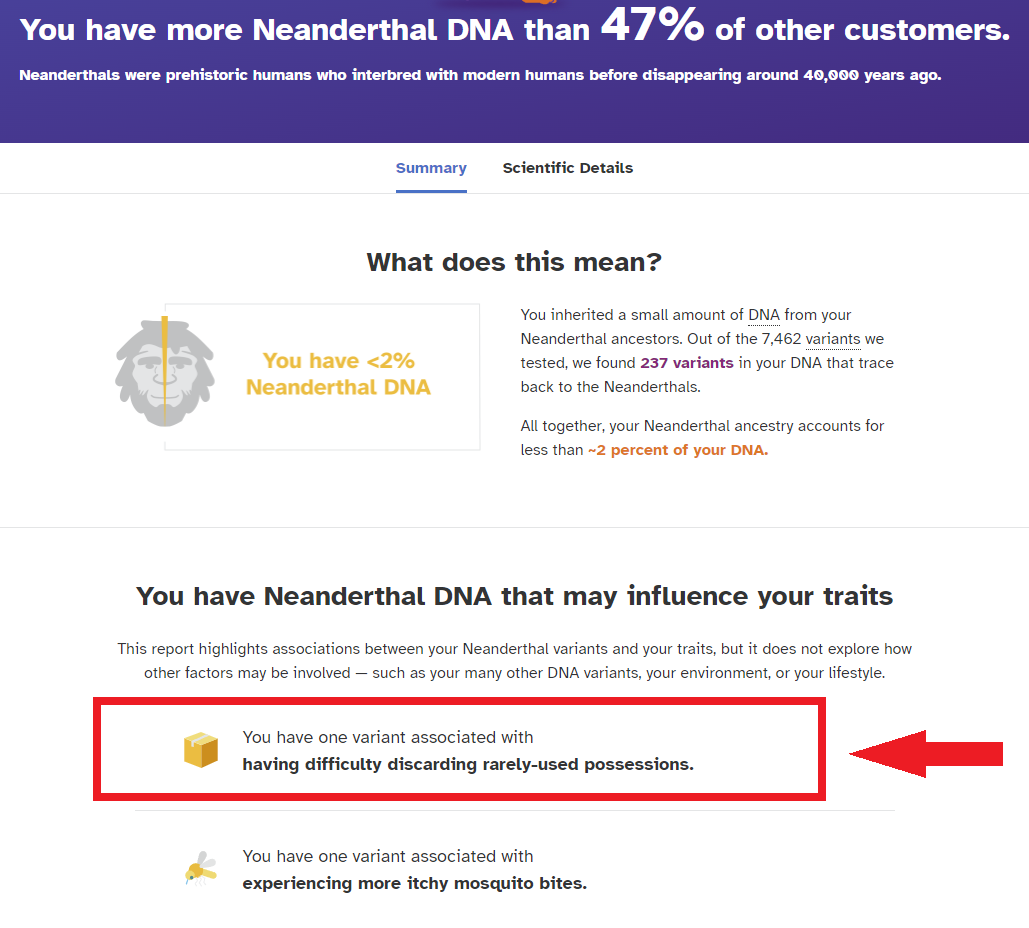Click the purple banner headline text
1029x928 pixels.
point(514,28)
